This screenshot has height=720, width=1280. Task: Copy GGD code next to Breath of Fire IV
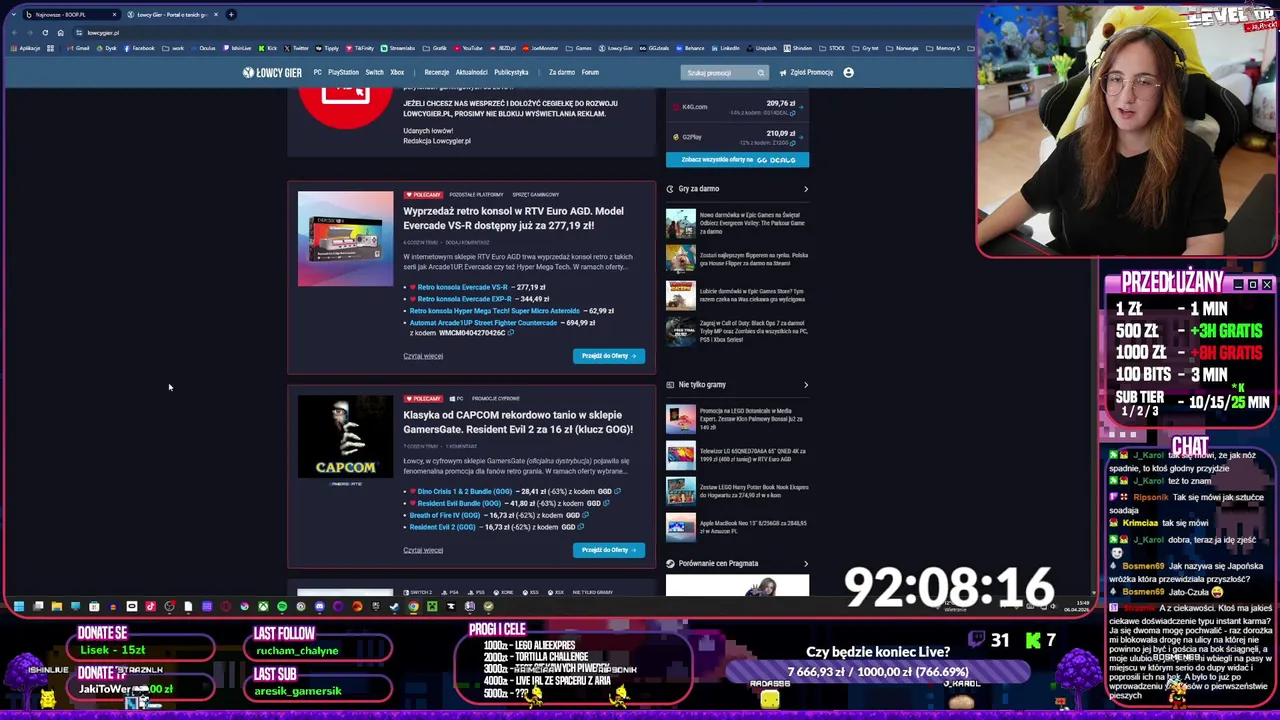pos(585,515)
